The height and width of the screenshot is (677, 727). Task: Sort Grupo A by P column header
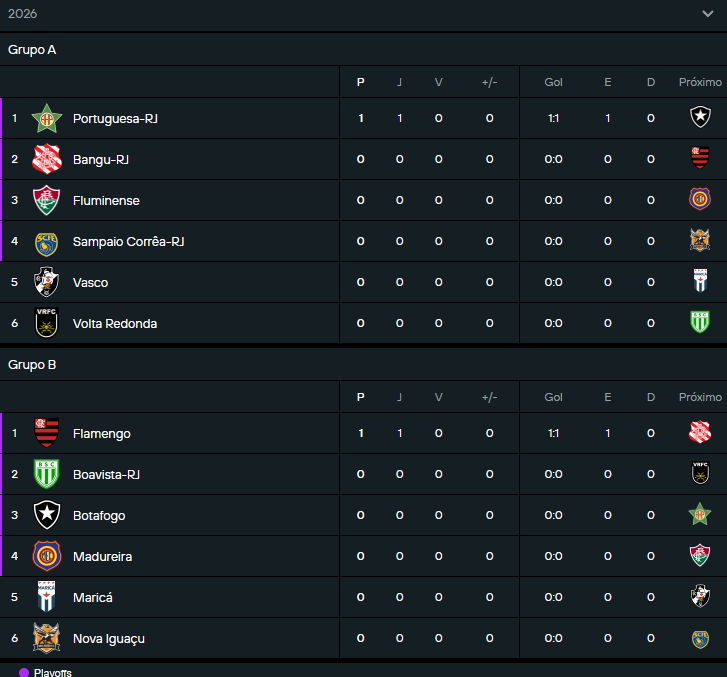pos(360,82)
